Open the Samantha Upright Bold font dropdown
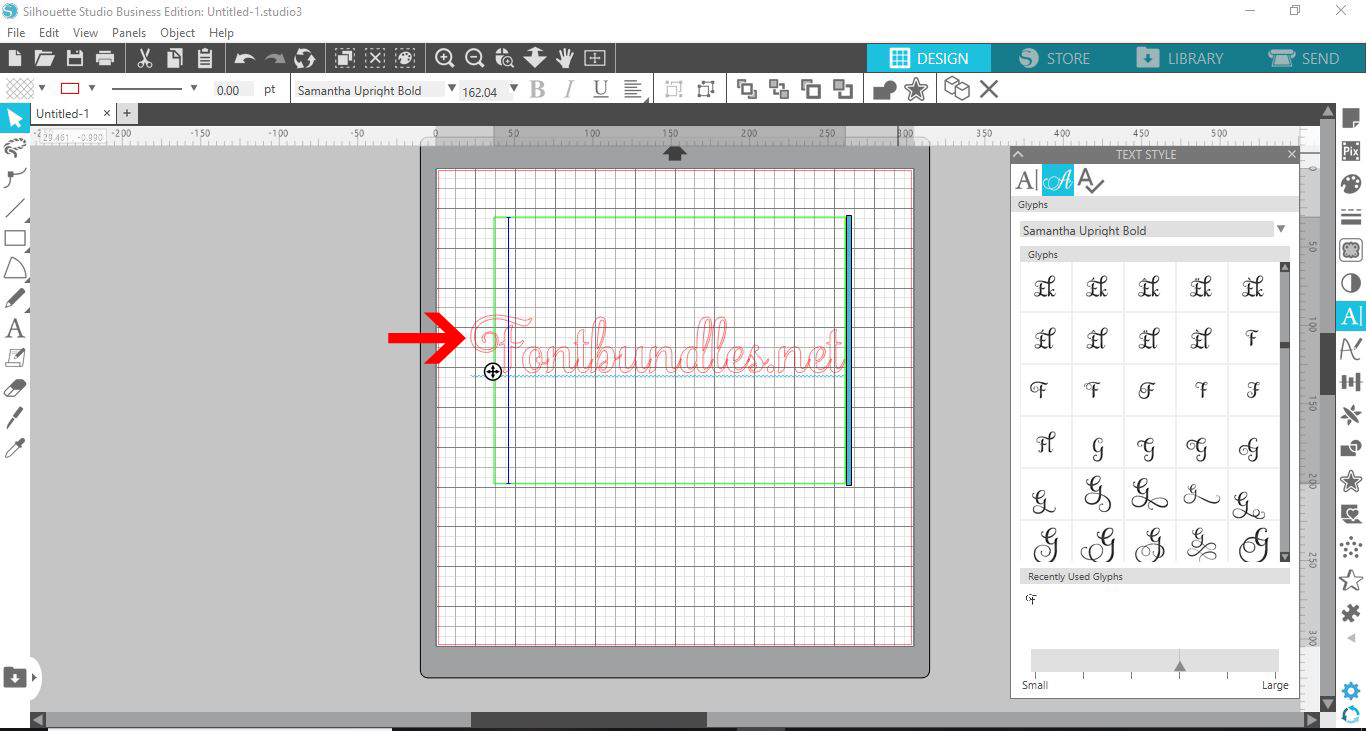Image resolution: width=1366 pixels, height=731 pixels. point(452,89)
